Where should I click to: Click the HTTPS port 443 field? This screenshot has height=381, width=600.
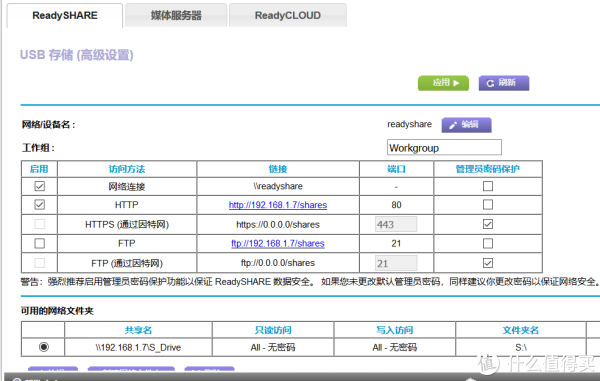pyautogui.click(x=396, y=224)
